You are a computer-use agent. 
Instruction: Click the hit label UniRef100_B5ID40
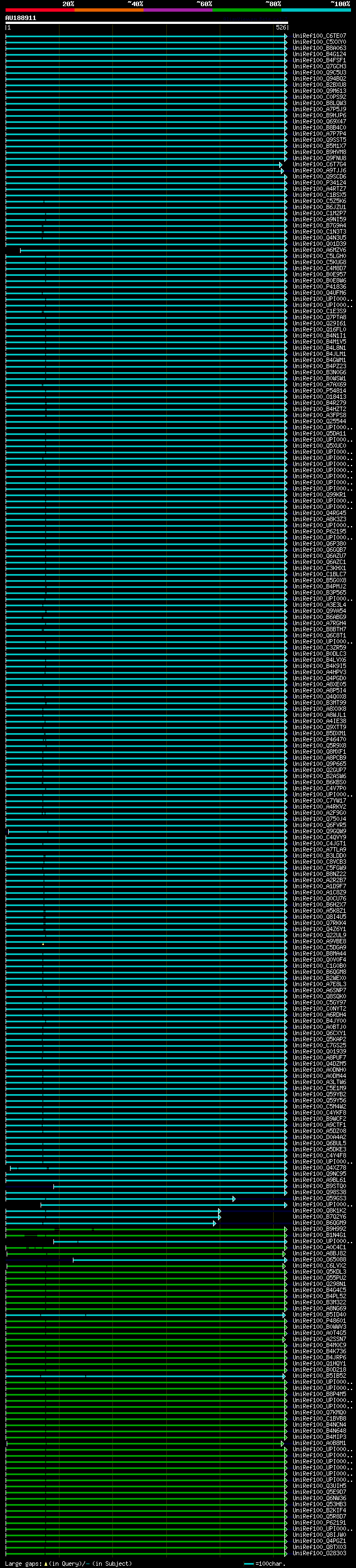pyautogui.click(x=319, y=1315)
